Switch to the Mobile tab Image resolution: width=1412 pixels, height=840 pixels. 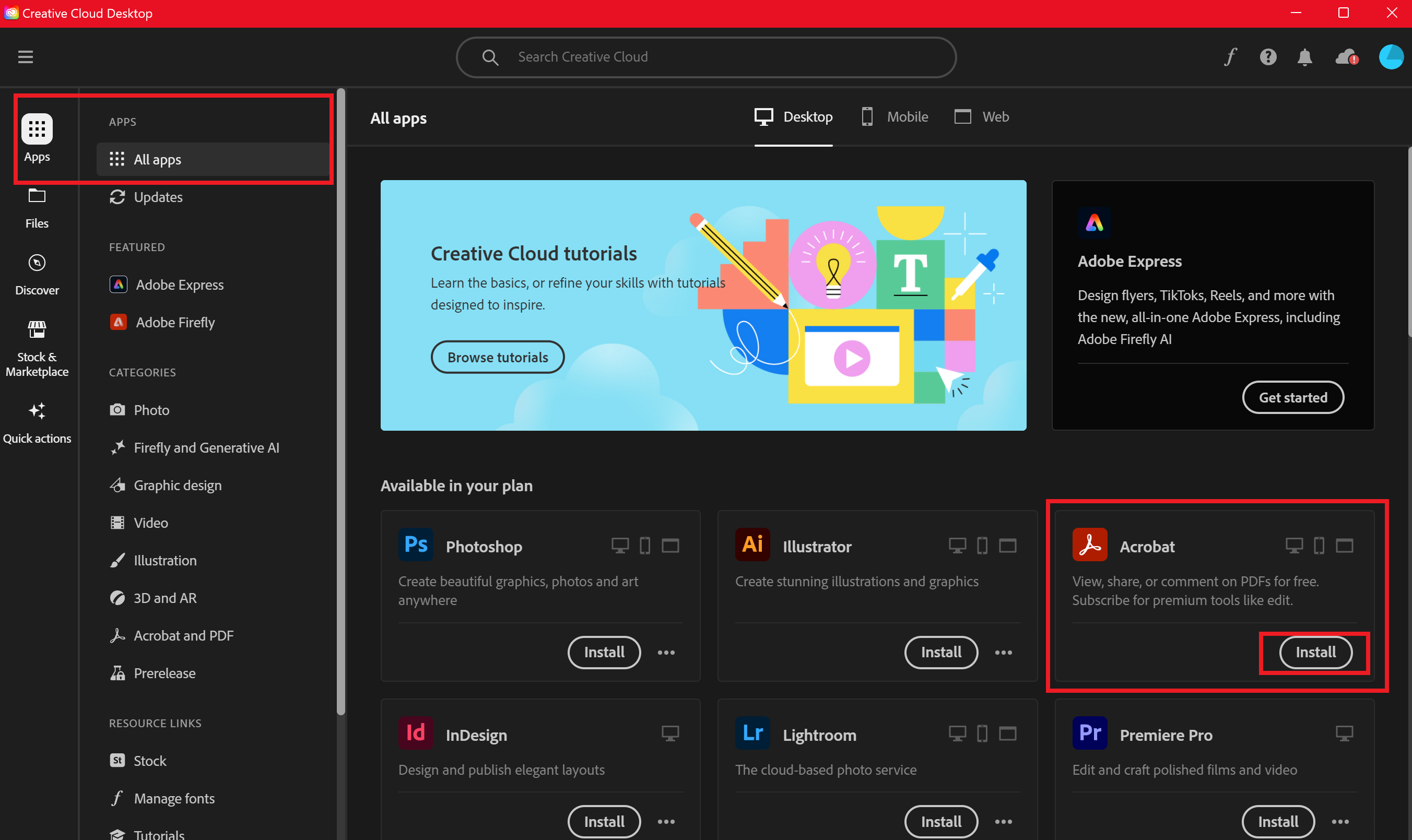[895, 117]
